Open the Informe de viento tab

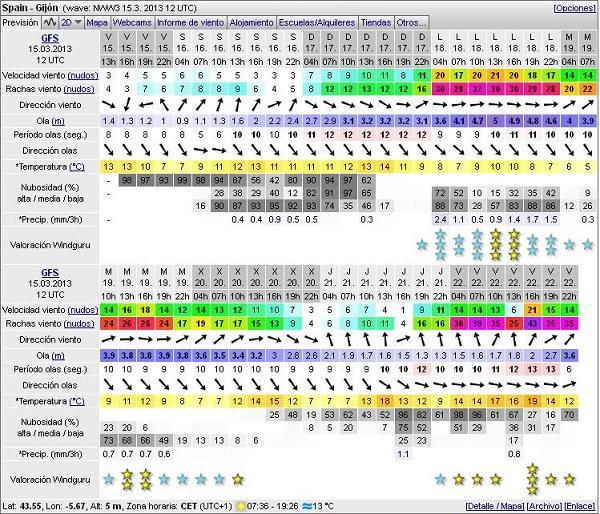coord(190,21)
